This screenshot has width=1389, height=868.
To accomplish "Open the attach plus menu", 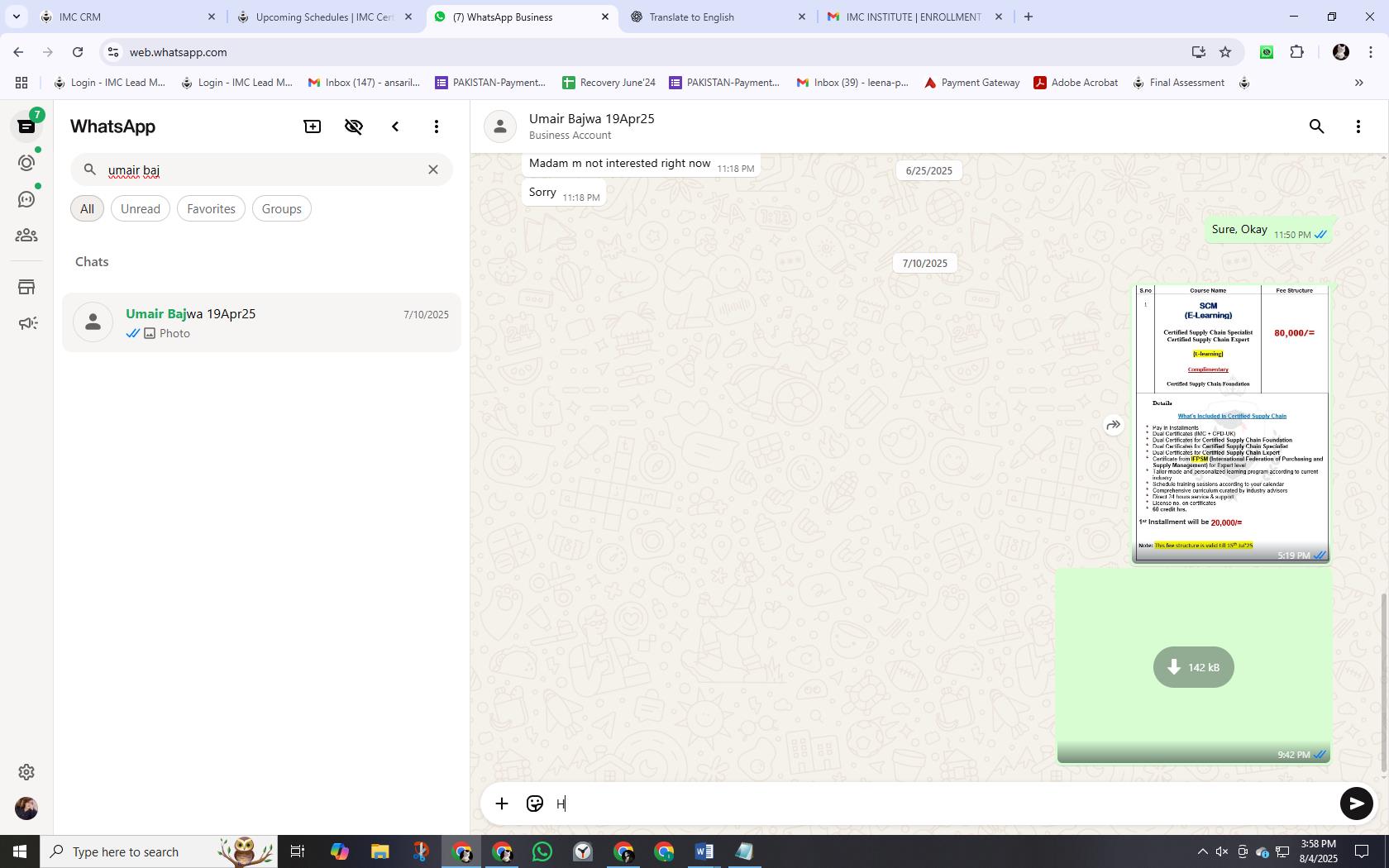I will [502, 804].
